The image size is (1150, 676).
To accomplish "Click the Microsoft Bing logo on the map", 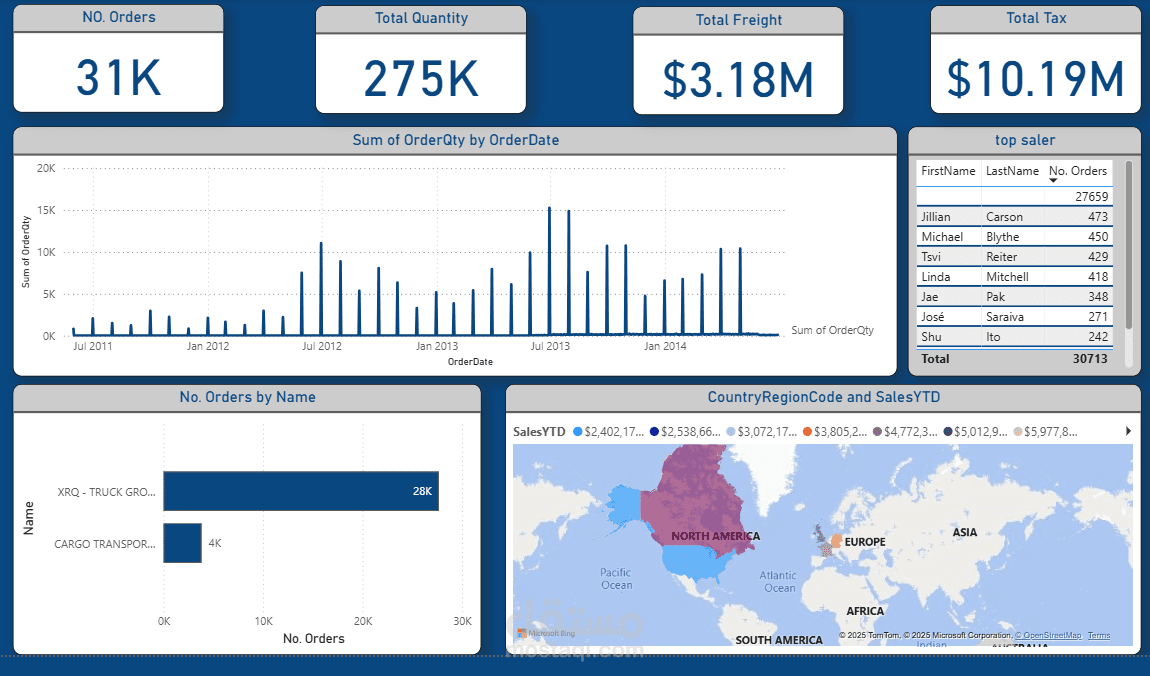I will point(546,632).
